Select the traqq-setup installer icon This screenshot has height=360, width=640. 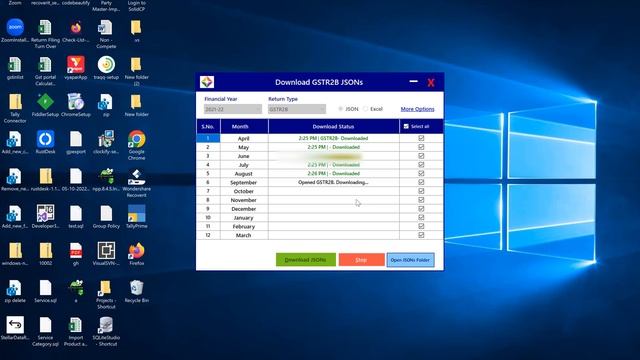click(x=106, y=64)
